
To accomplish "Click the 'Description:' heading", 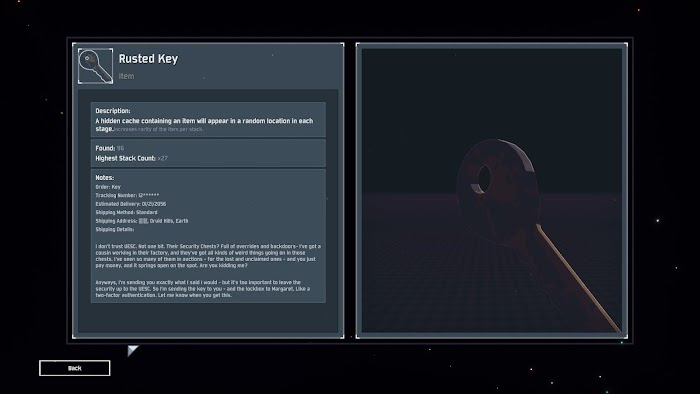I will click(113, 111).
